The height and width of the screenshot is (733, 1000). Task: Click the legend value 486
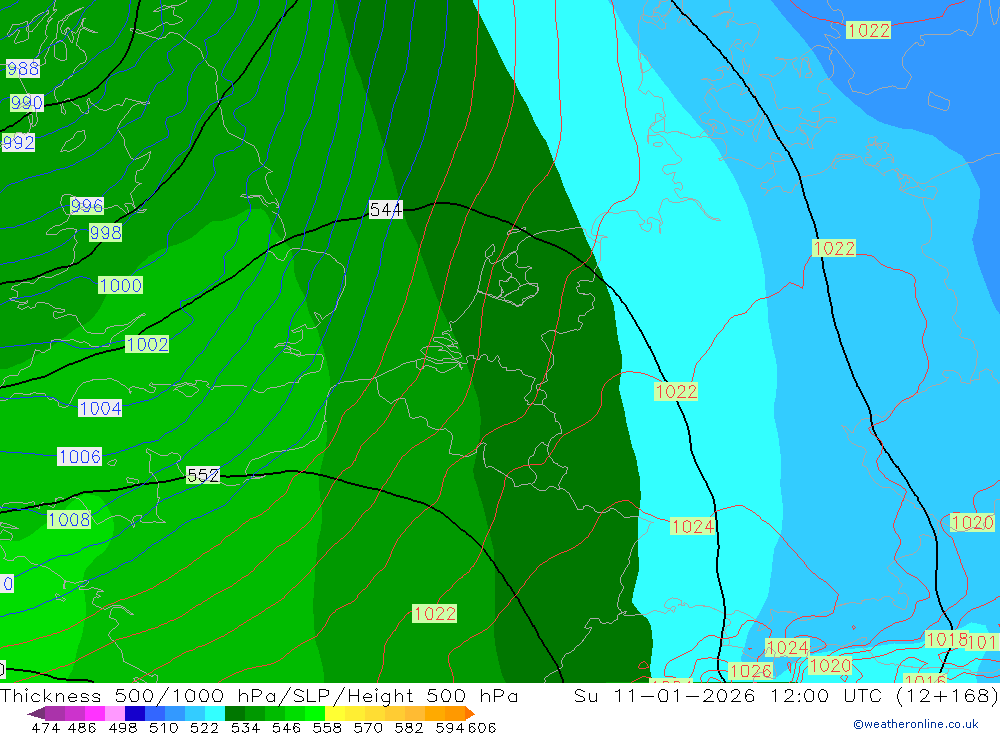82,727
